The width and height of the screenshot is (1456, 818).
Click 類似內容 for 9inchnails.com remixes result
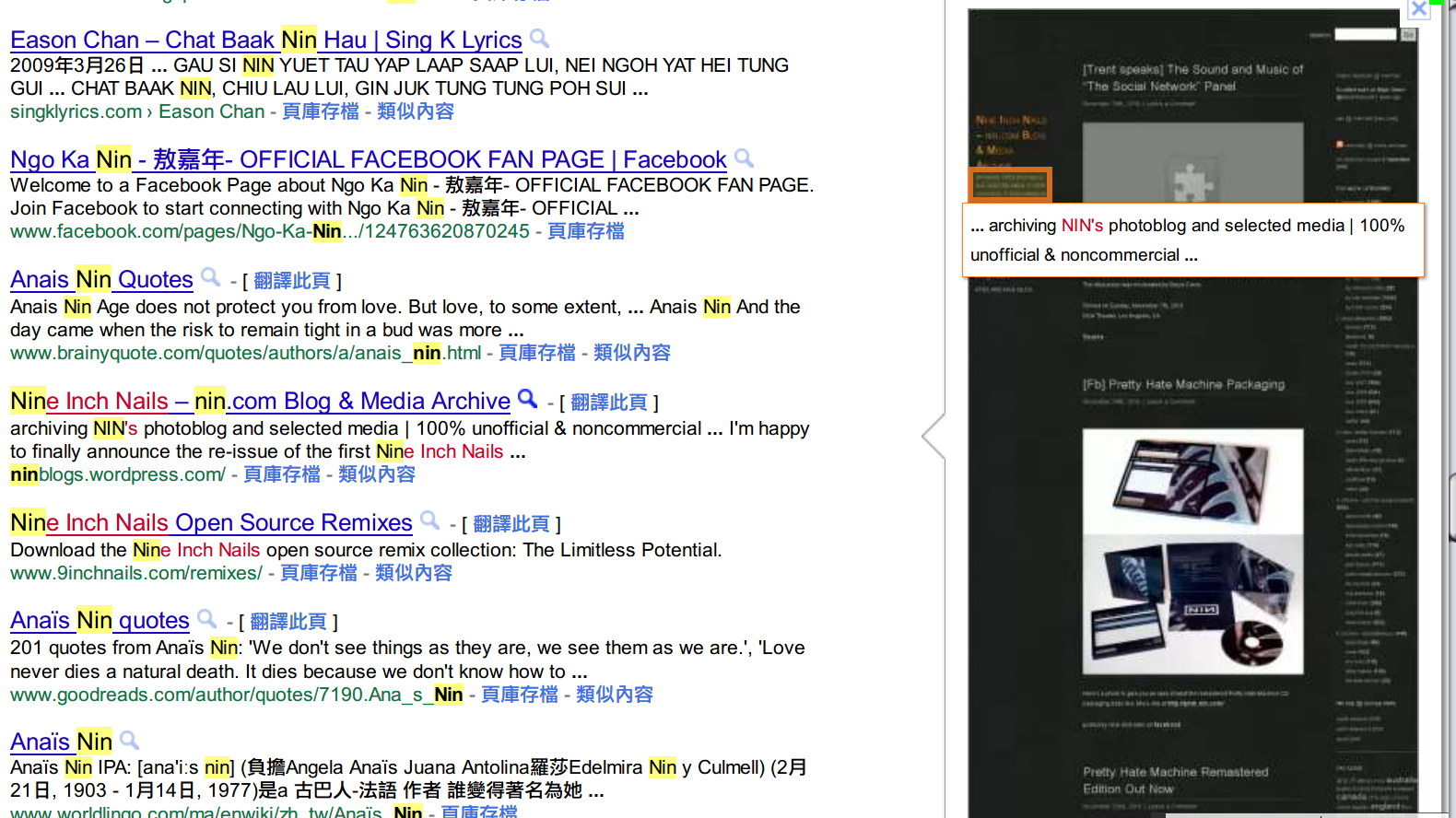[414, 573]
